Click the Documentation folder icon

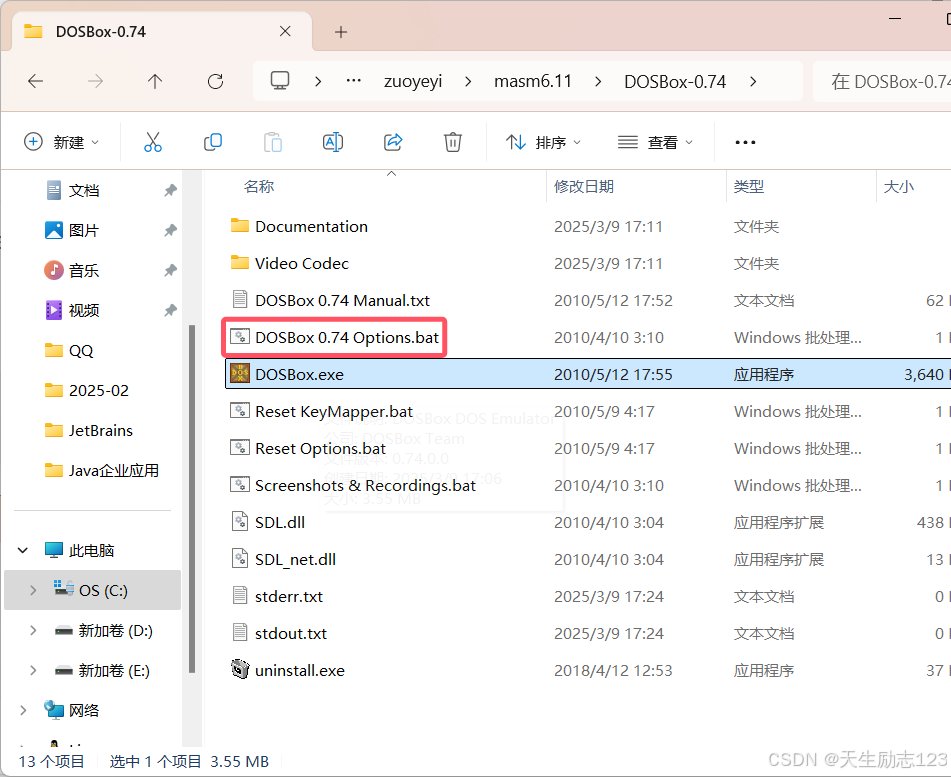point(240,226)
